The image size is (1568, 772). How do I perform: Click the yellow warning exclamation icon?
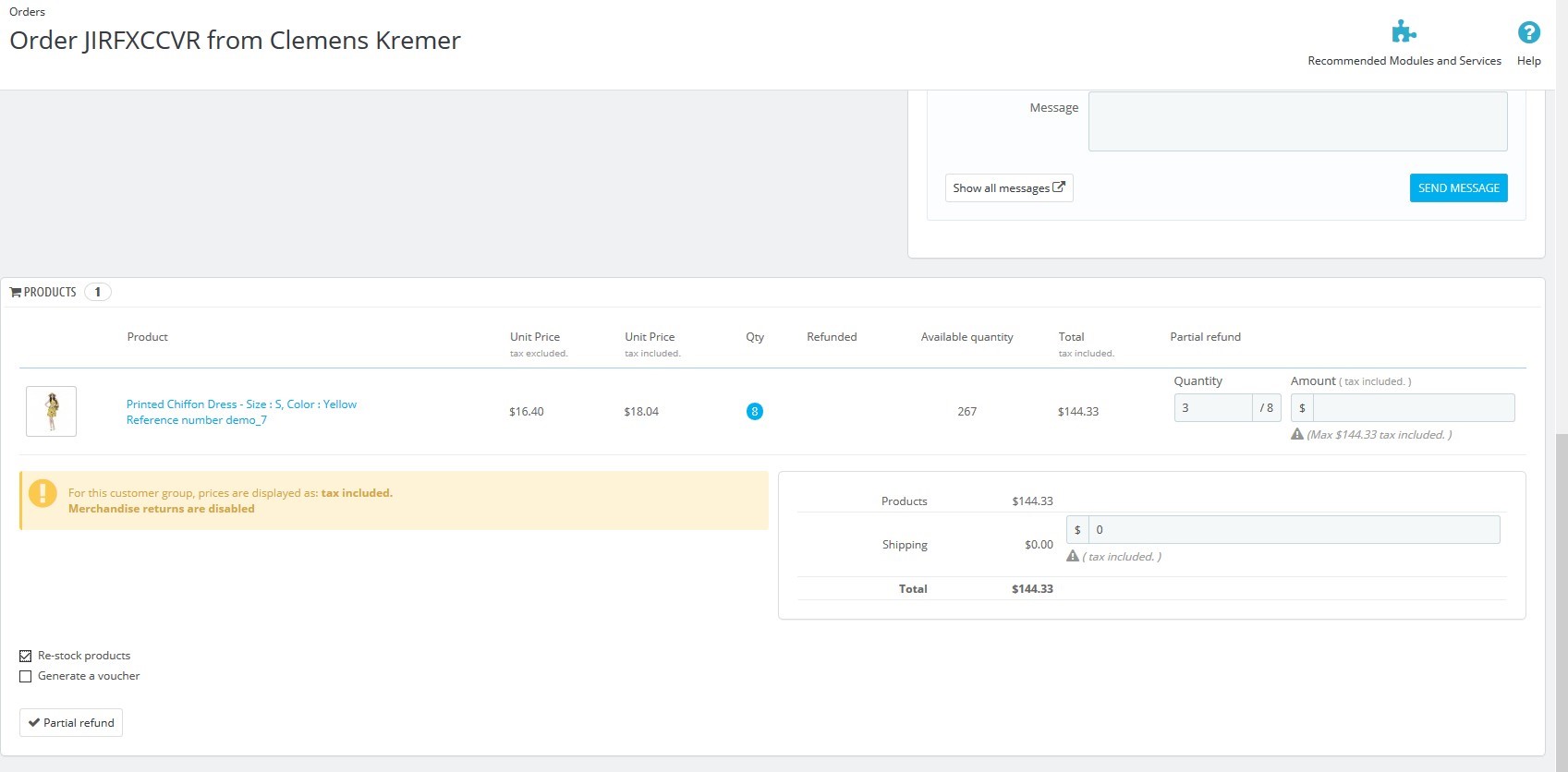(x=43, y=493)
